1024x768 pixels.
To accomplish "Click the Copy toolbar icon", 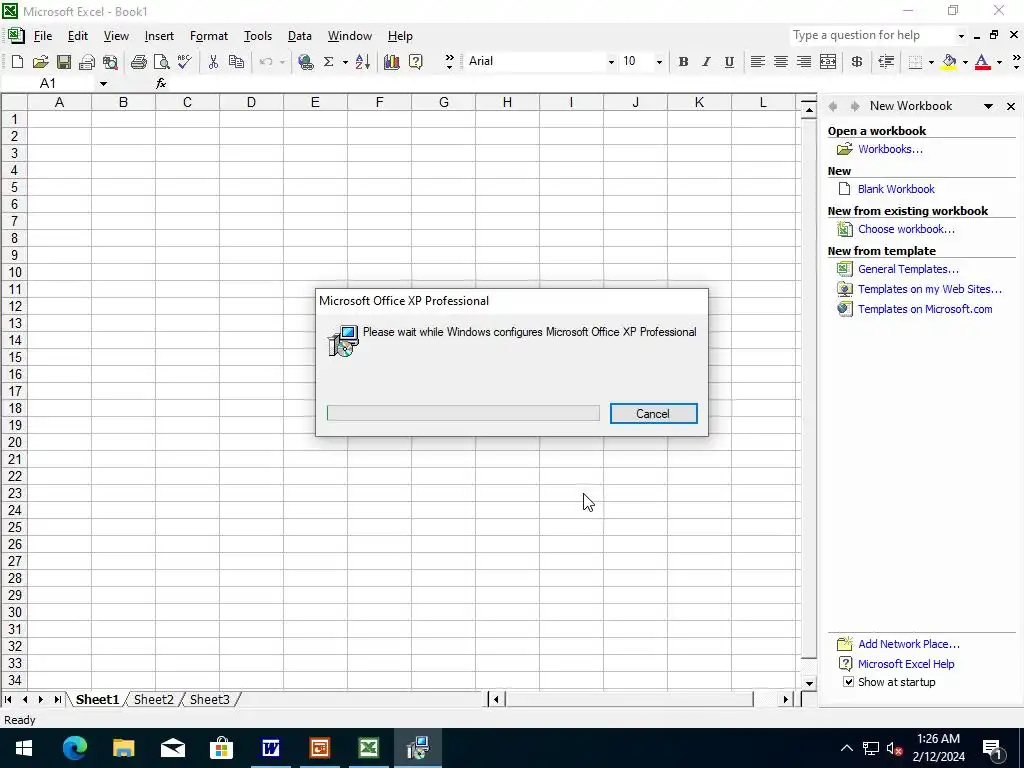I will [236, 62].
